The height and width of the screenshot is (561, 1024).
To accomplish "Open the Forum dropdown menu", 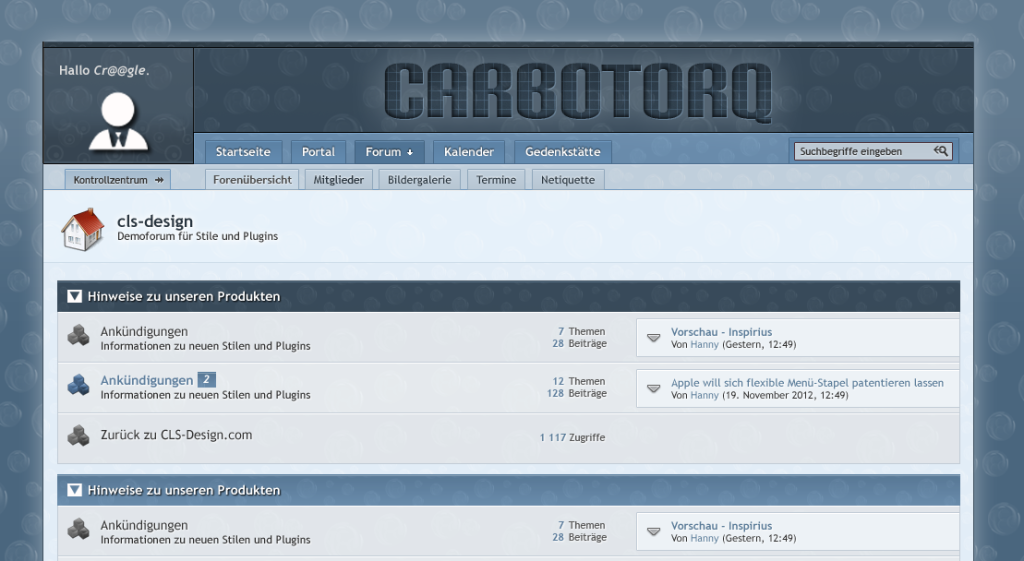I will click(389, 152).
